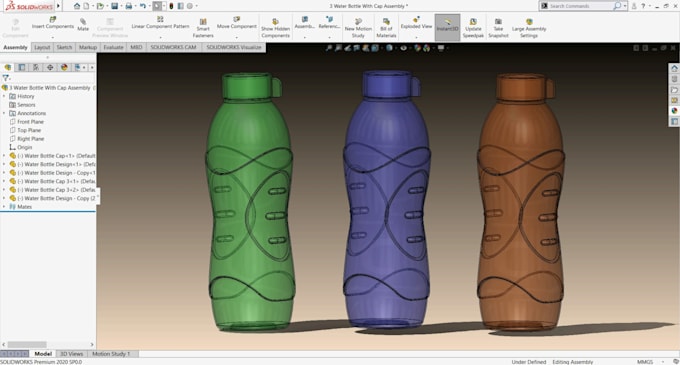The image size is (680, 365).
Task: Open Exploded View dropdown arrow
Action: (x=416, y=37)
